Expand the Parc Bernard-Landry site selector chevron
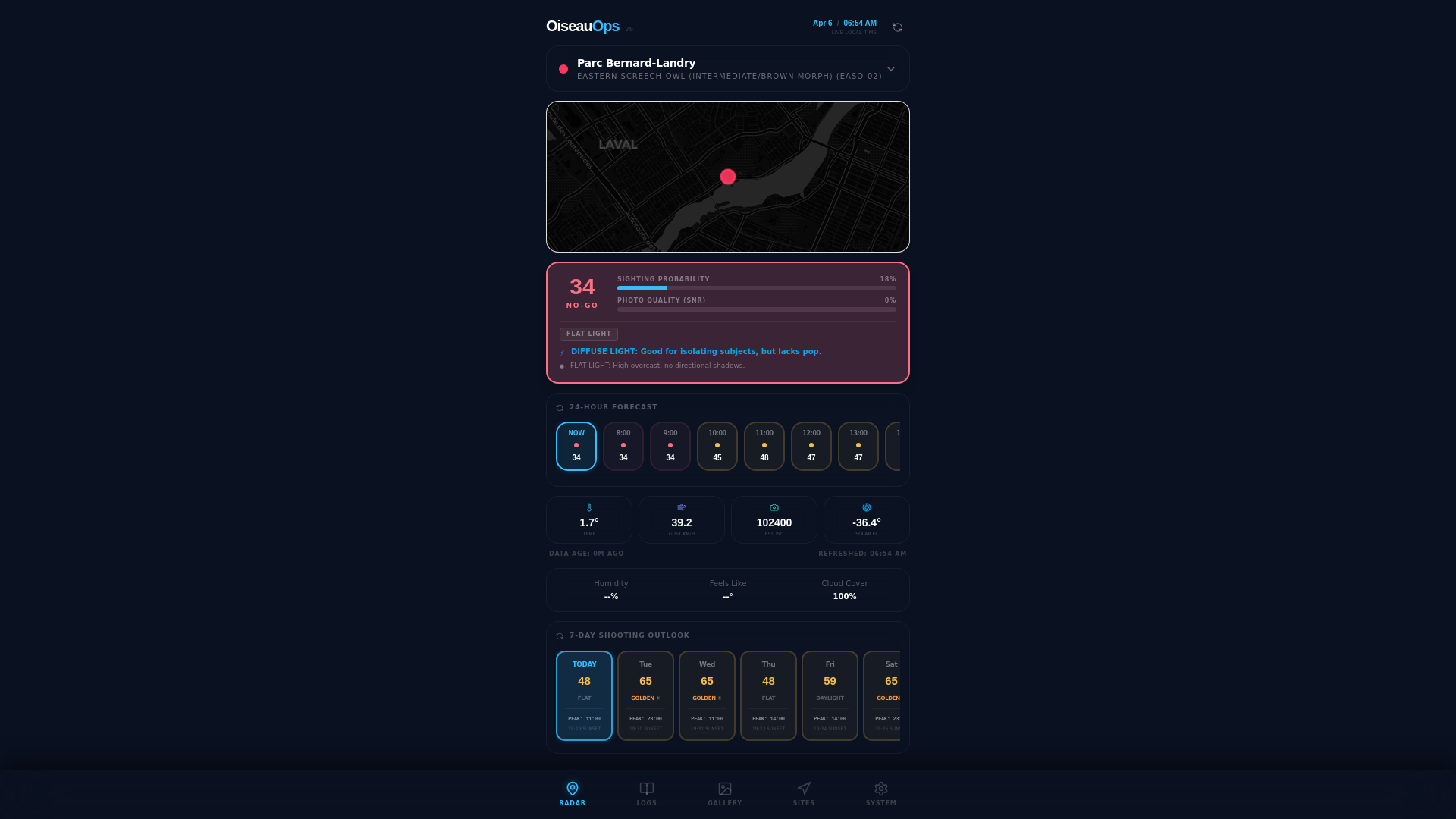The height and width of the screenshot is (819, 1456). pos(891,69)
